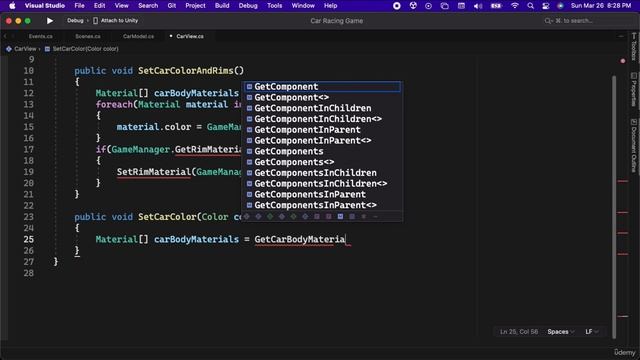The image size is (640, 360).
Task: Toggle the first purple square completion filter
Action: [317, 217]
